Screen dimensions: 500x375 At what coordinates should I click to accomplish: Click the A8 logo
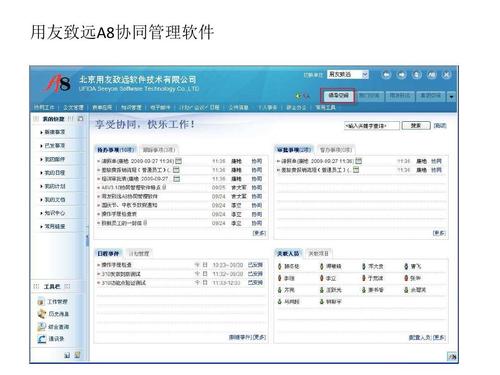(x=58, y=83)
